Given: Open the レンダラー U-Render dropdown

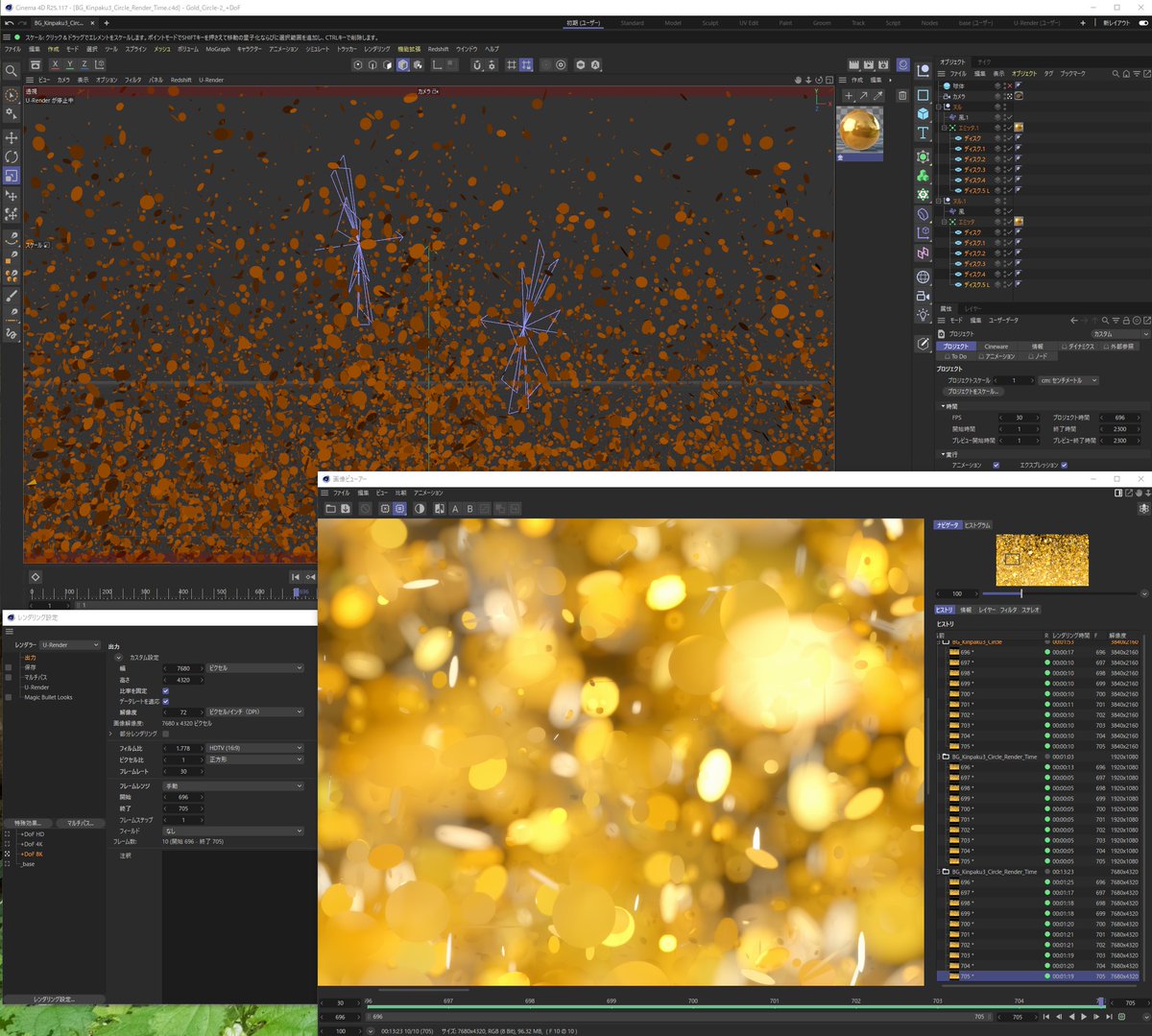Looking at the screenshot, I should pos(69,645).
